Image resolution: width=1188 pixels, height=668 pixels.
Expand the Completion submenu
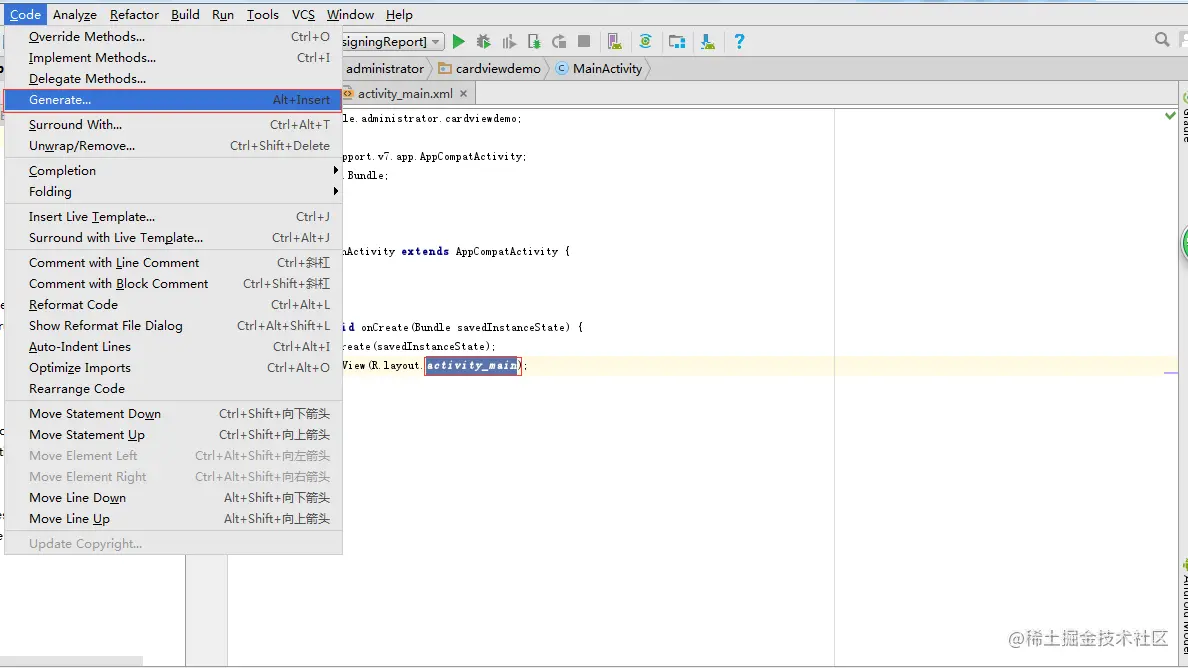pyautogui.click(x=173, y=170)
